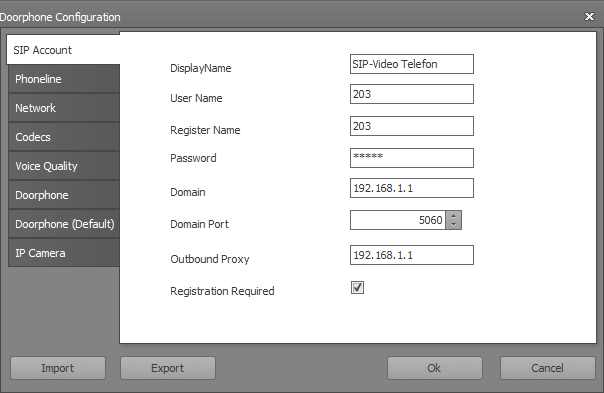The height and width of the screenshot is (393, 604).
Task: Select the Codecs tab
Action: tap(64, 137)
